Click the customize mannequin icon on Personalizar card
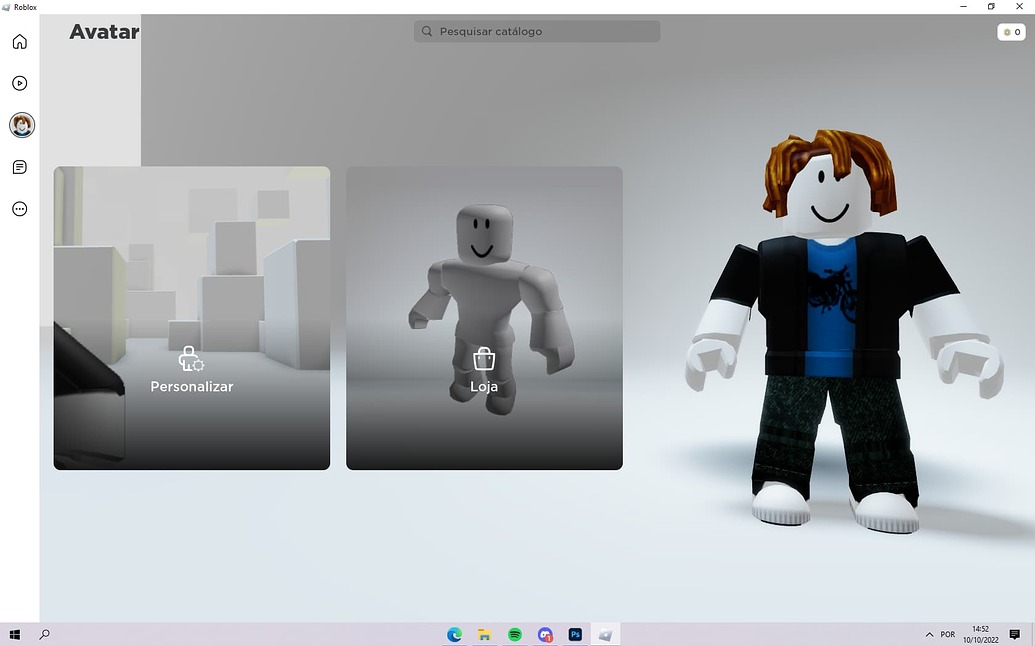The image size is (1035, 646). click(190, 358)
